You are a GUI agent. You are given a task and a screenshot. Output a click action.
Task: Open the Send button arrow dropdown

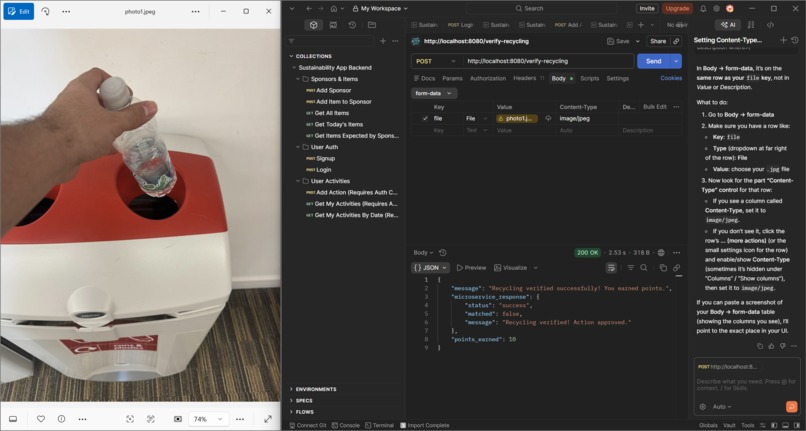point(676,61)
